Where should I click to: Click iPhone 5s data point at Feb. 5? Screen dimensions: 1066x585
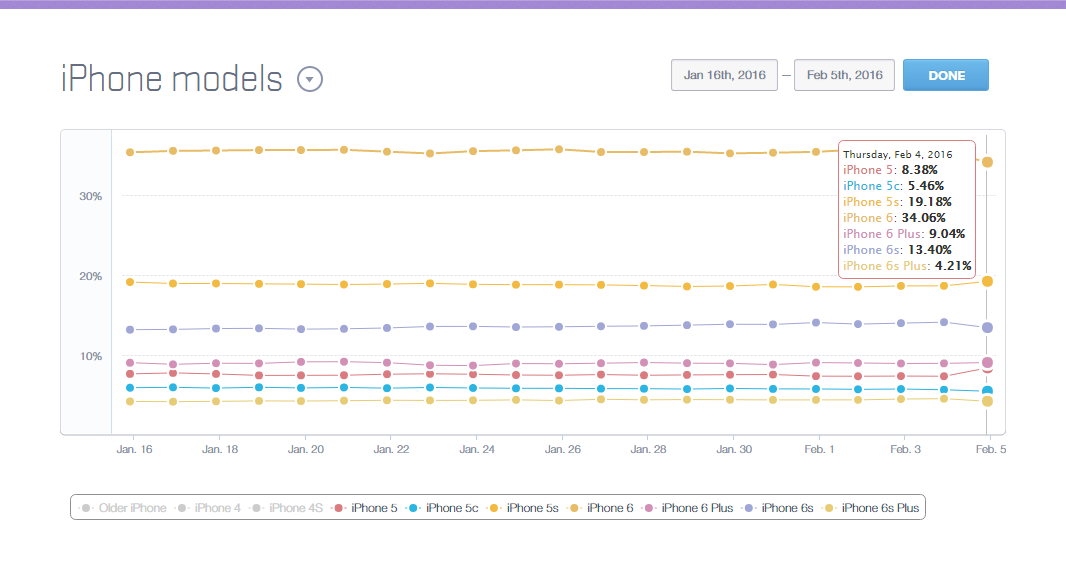coord(987,281)
